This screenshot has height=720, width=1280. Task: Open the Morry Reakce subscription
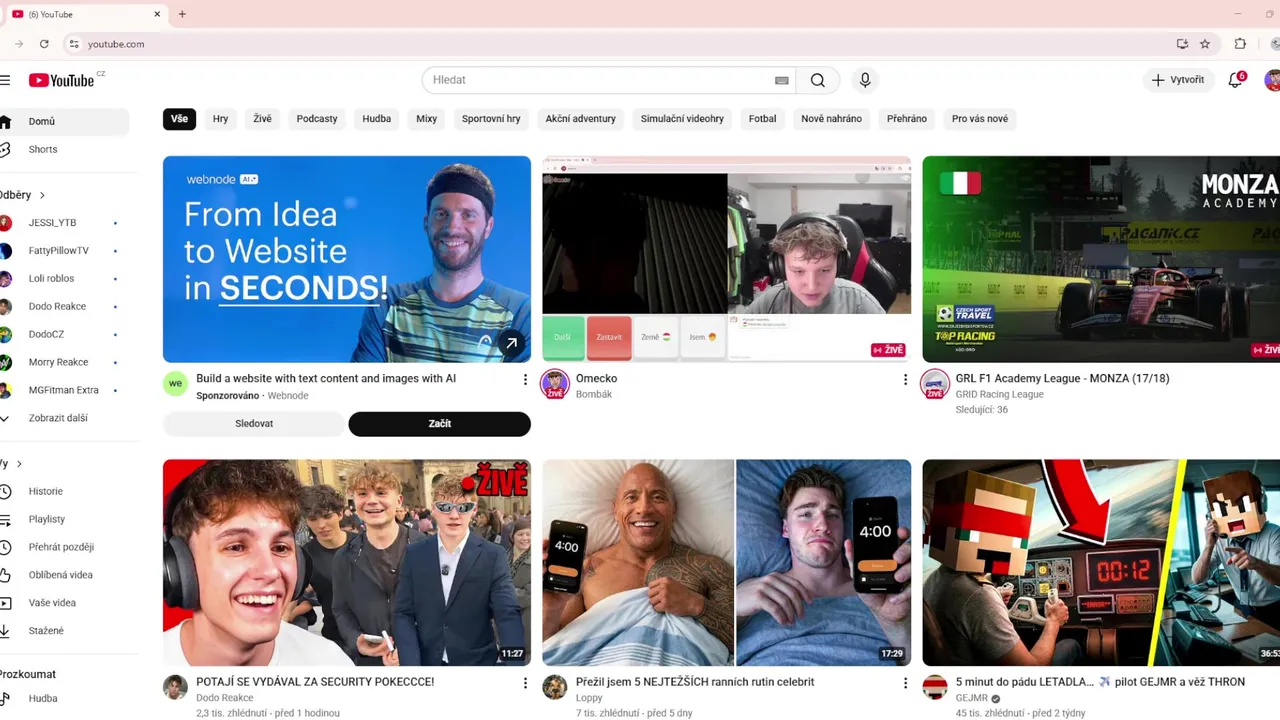coord(60,362)
